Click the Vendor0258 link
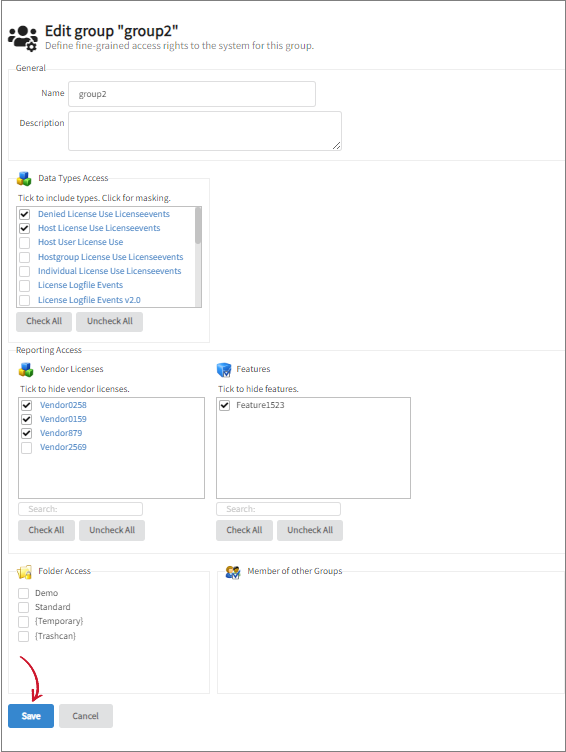This screenshot has height=752, width=566. (x=63, y=405)
